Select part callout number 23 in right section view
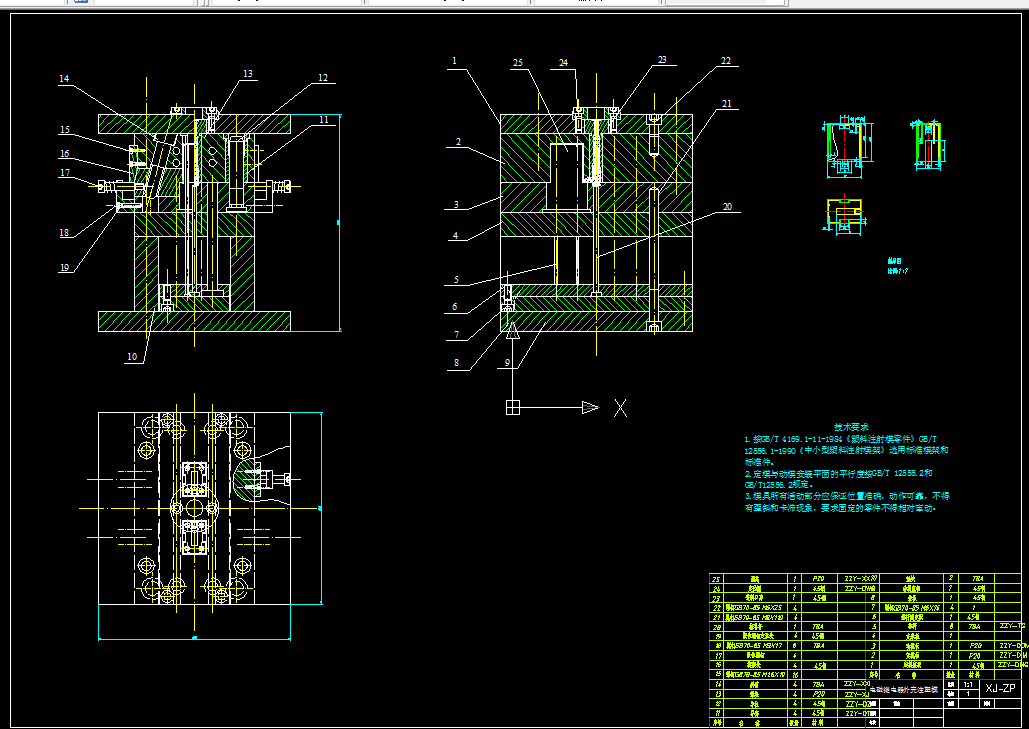1029x729 pixels. pyautogui.click(x=662, y=59)
